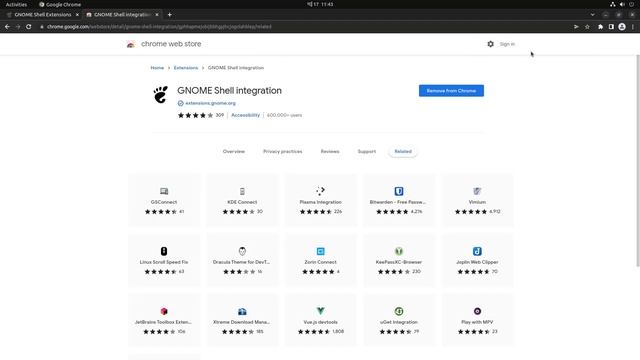Screen dimensions: 640x360
Task: Open the Google Chrome app menu
Action: point(60,4)
